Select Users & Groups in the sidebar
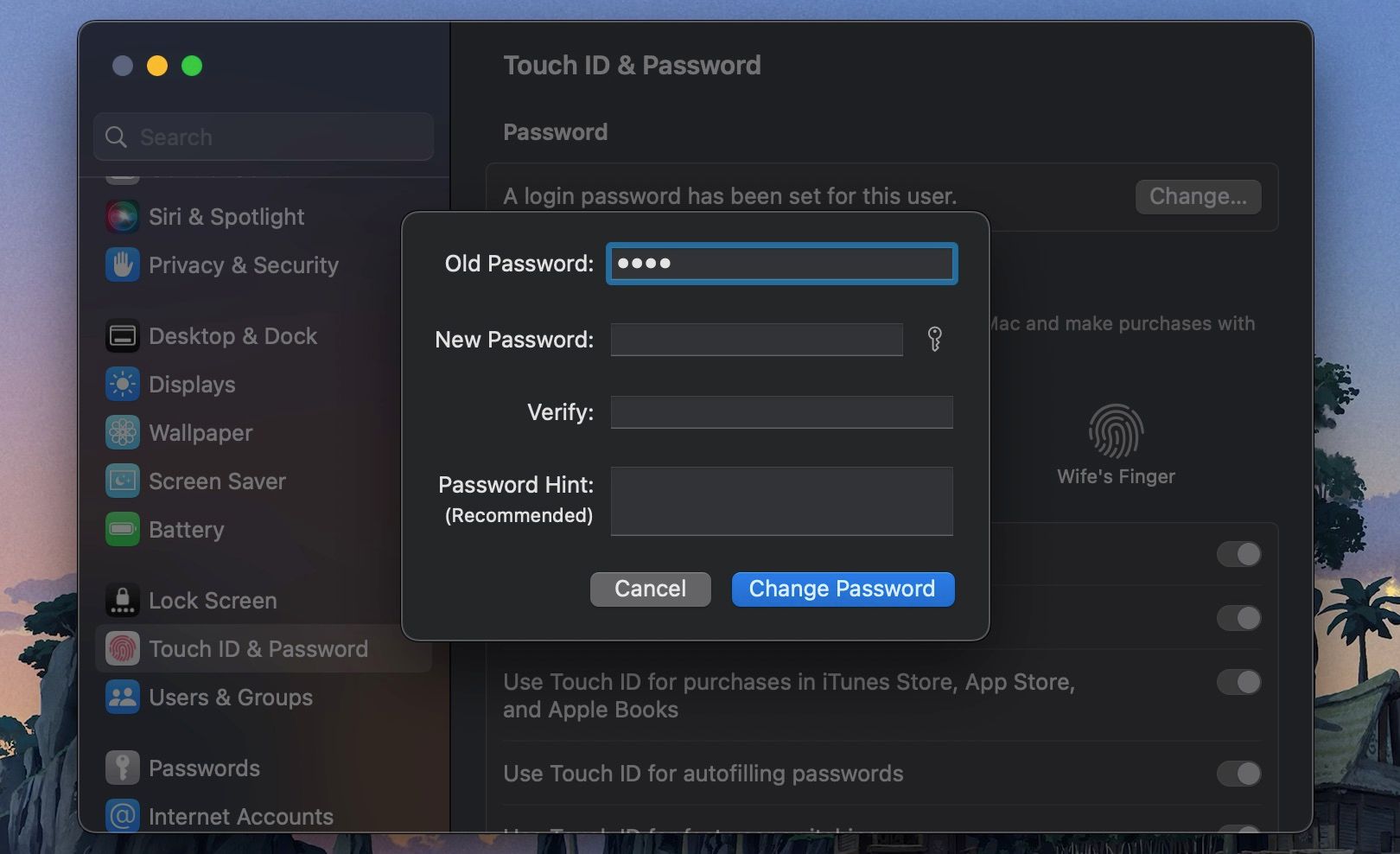1400x854 pixels. [122, 697]
